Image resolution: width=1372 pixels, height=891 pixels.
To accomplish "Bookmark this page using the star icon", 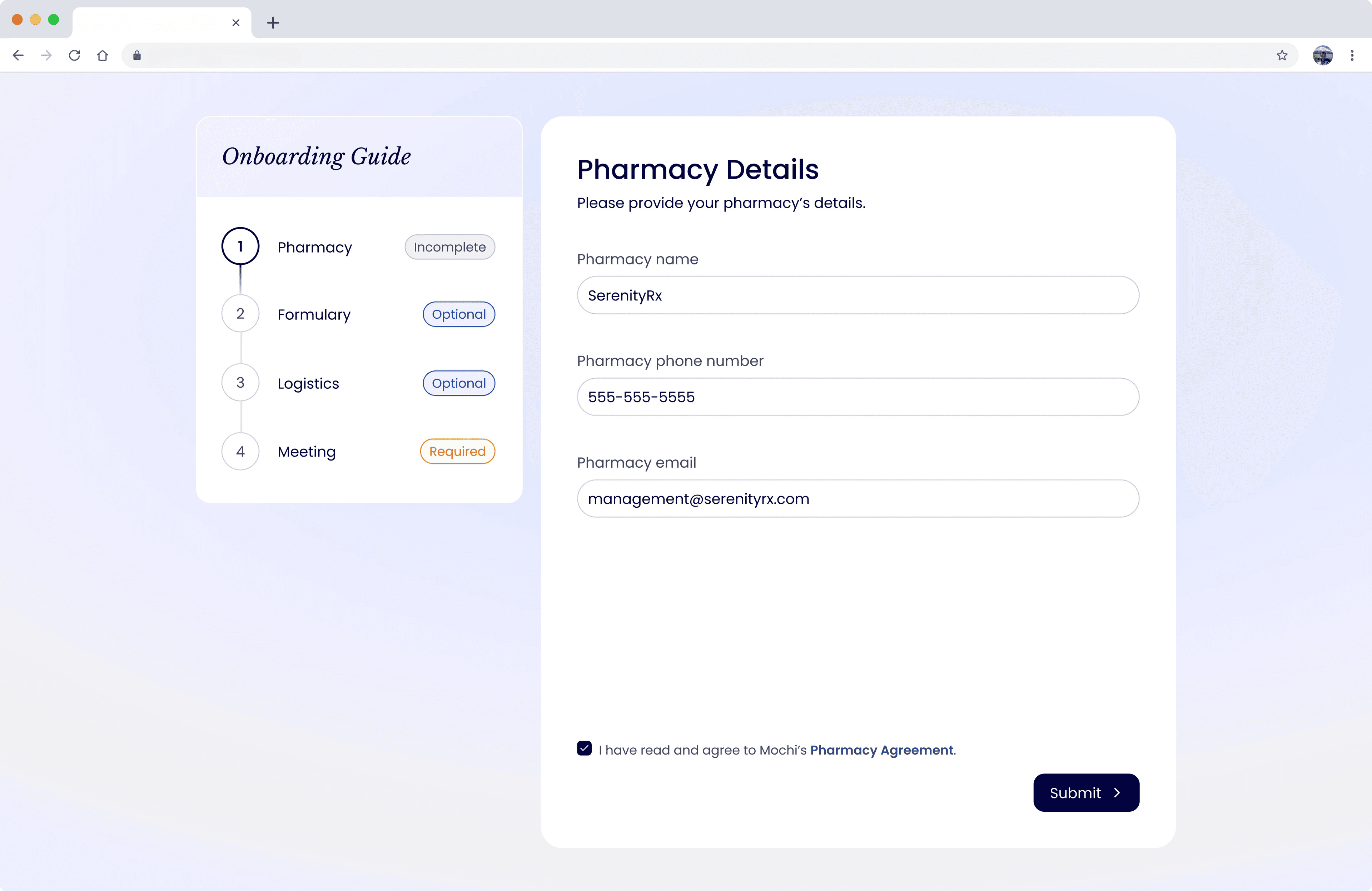I will point(1282,55).
